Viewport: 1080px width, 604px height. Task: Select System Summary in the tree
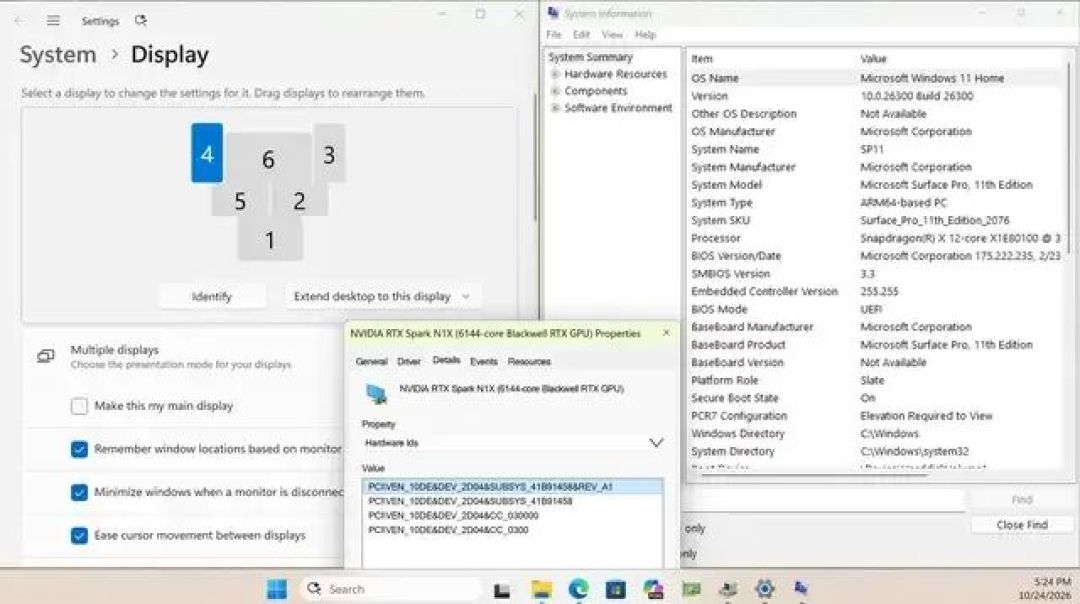(x=590, y=57)
